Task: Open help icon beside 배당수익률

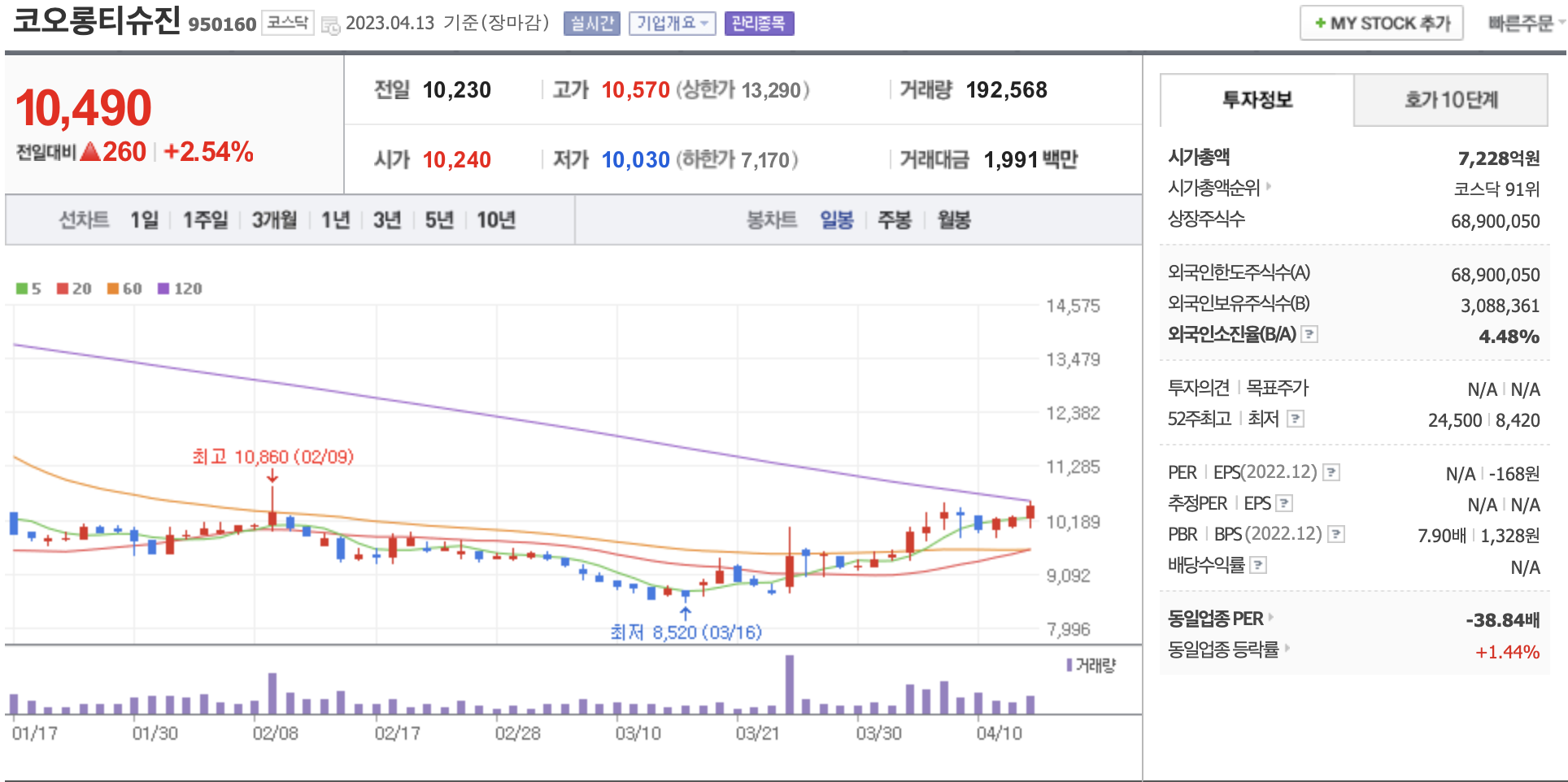Action: (1258, 565)
